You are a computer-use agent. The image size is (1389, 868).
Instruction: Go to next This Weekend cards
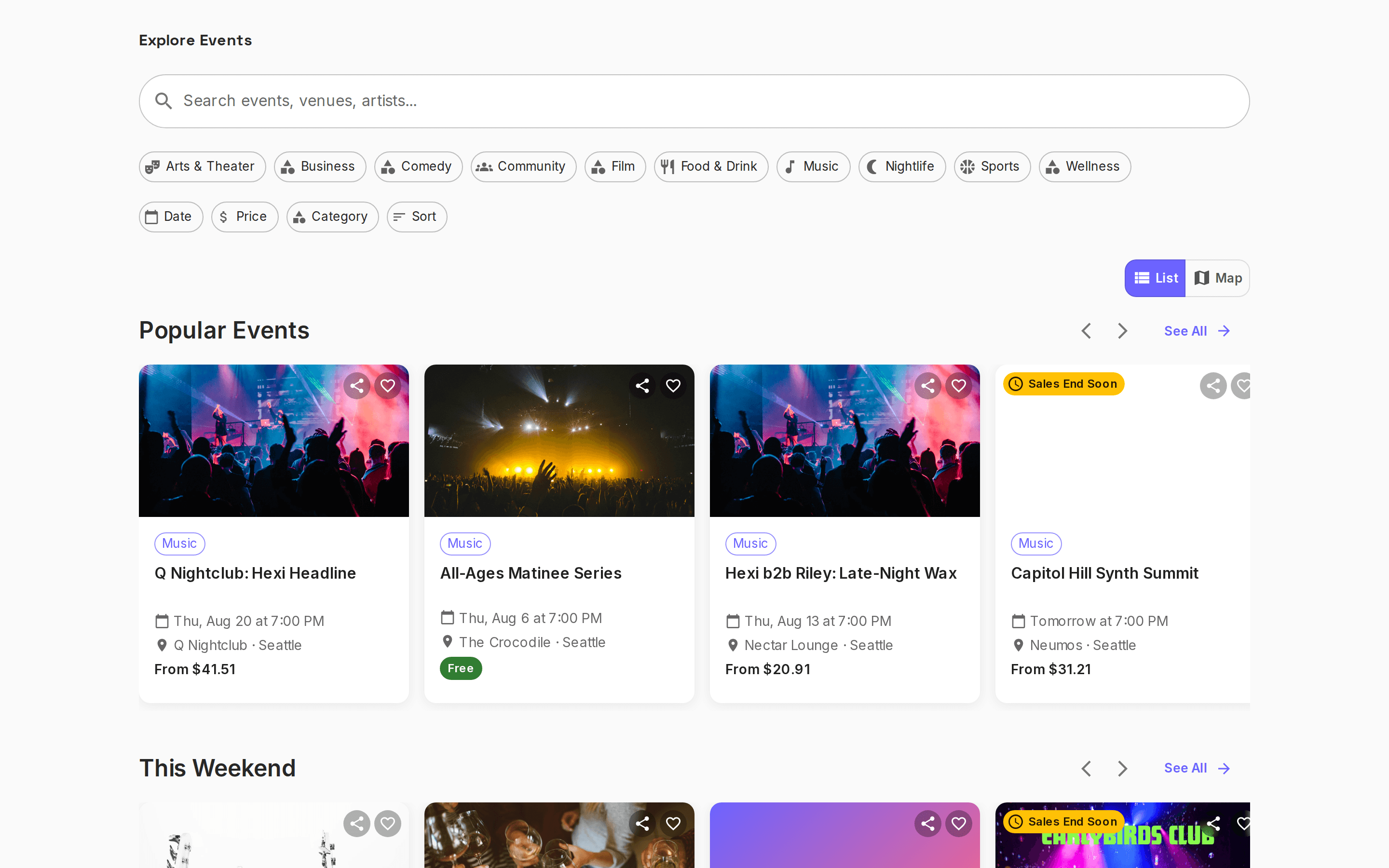(1123, 768)
